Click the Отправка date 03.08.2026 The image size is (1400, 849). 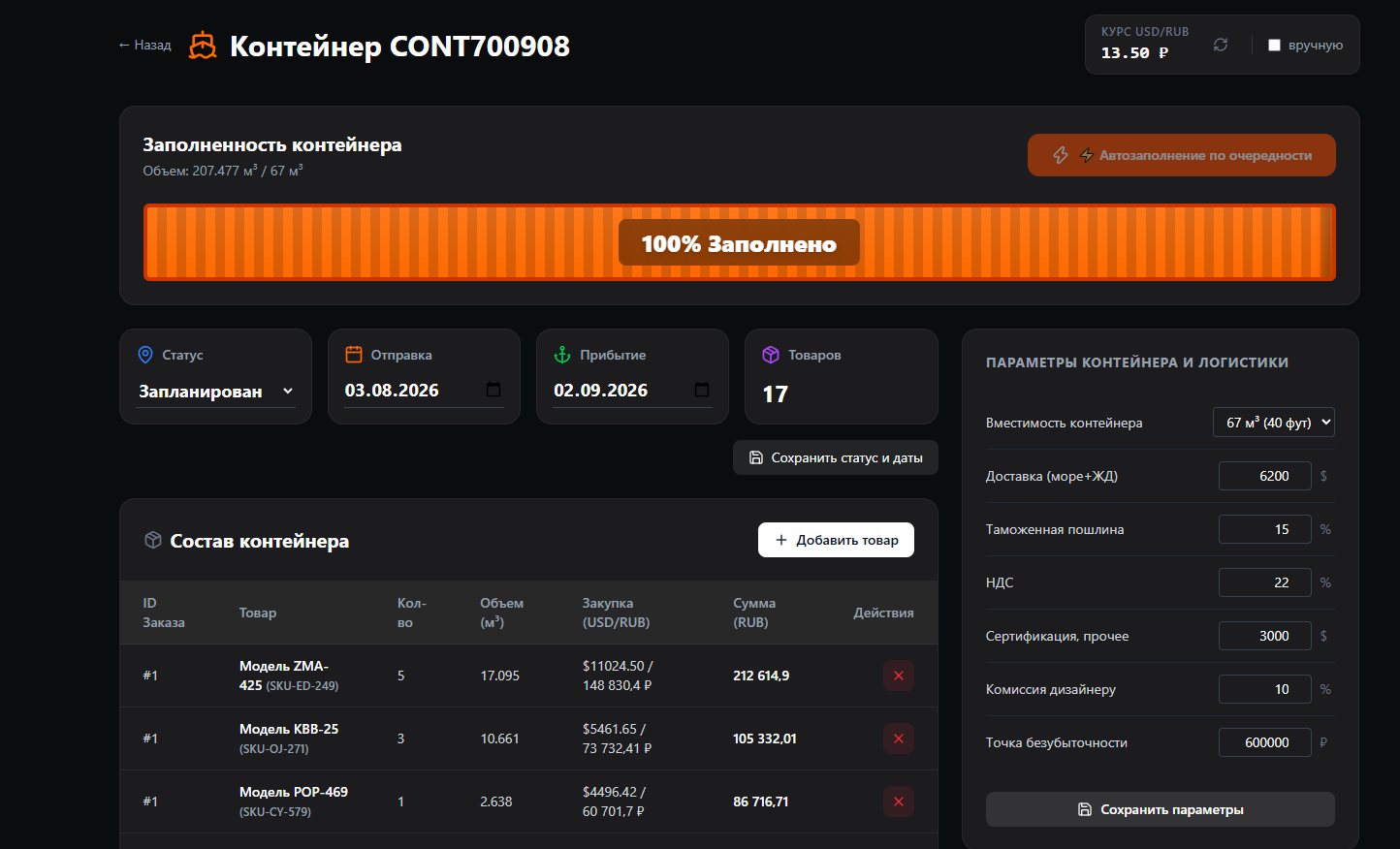pyautogui.click(x=392, y=390)
